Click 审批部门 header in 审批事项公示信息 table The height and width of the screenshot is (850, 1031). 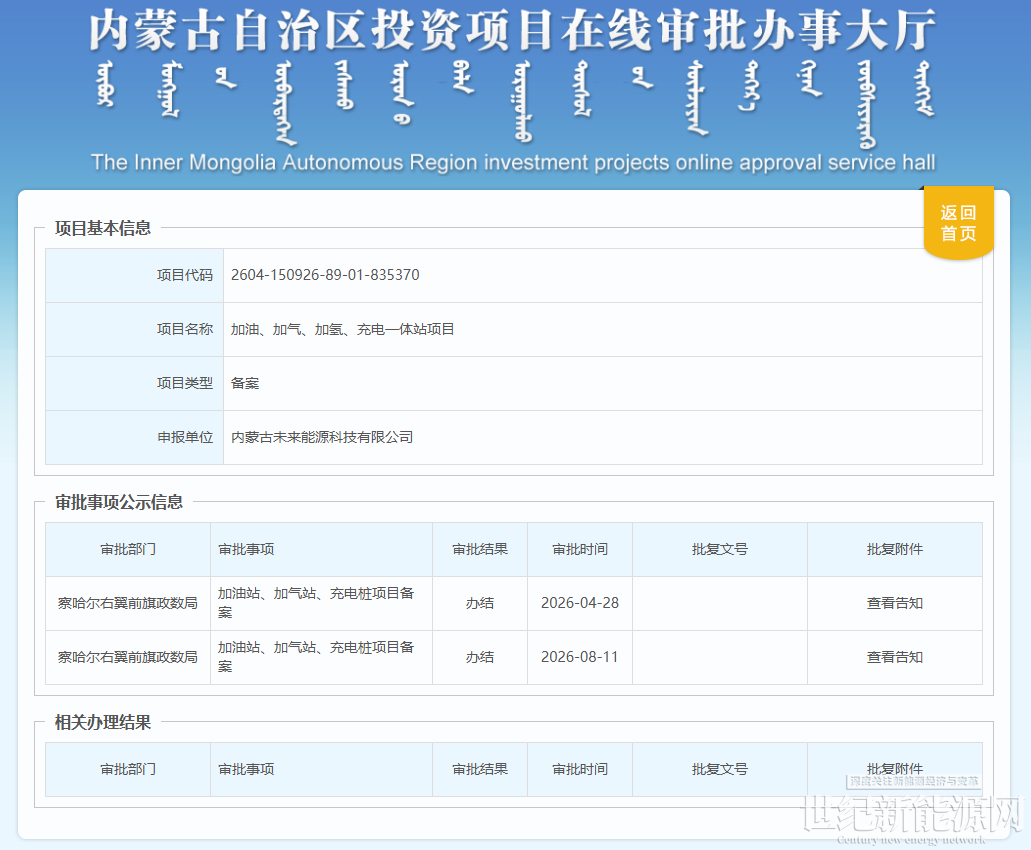tap(128, 549)
